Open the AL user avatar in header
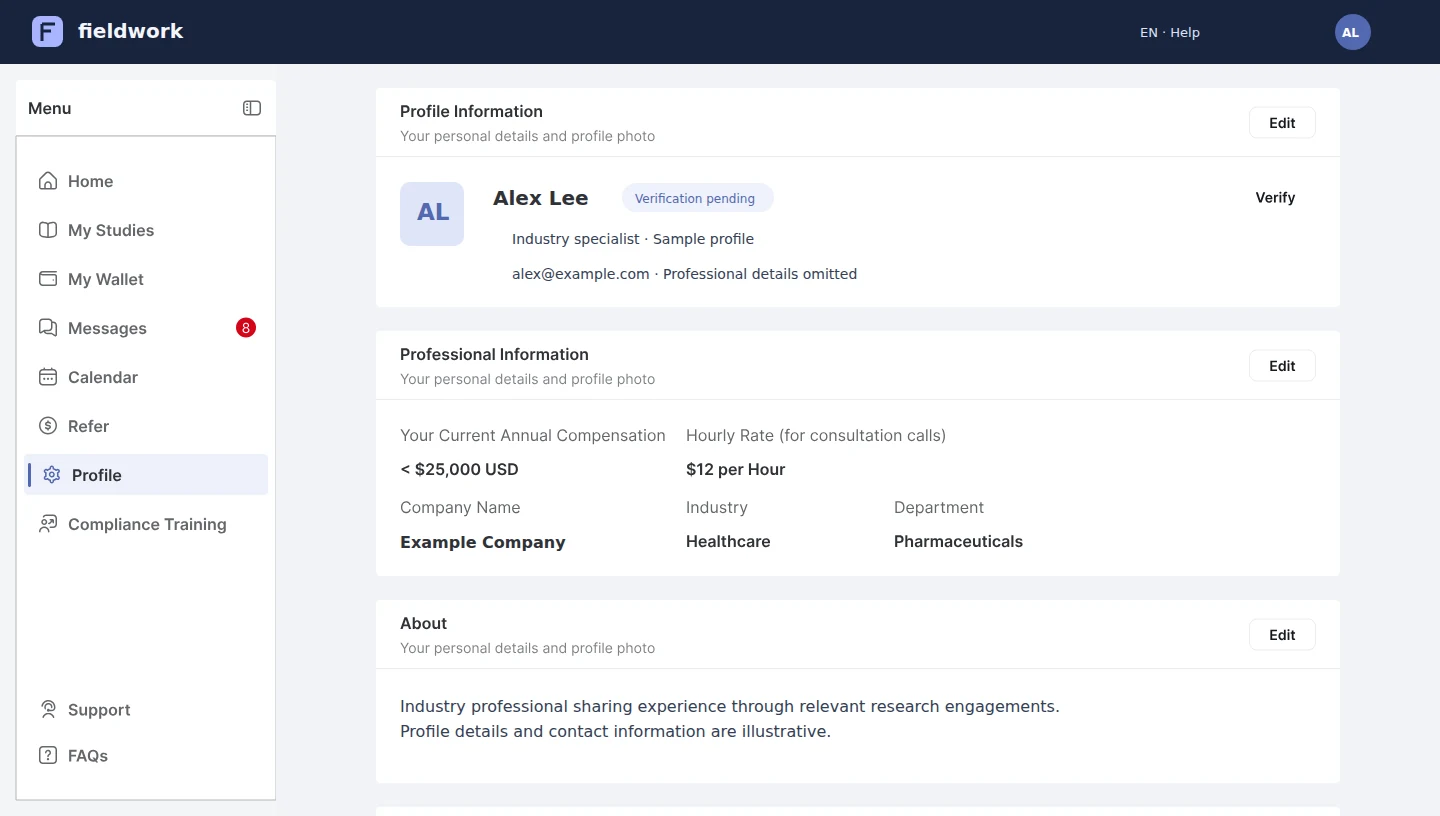This screenshot has height=816, width=1440. click(x=1352, y=32)
